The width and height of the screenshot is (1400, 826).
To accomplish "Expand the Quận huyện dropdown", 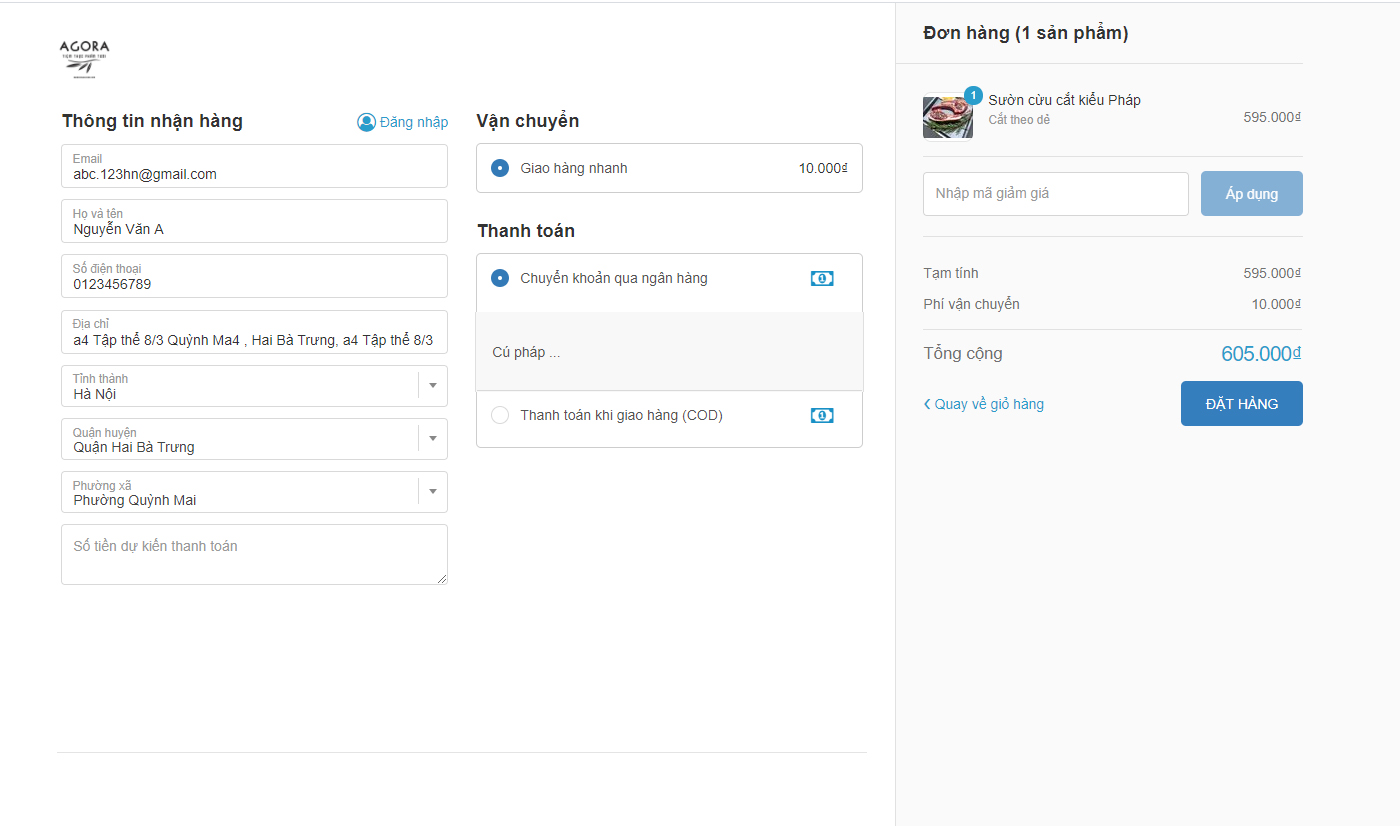I will click(433, 438).
